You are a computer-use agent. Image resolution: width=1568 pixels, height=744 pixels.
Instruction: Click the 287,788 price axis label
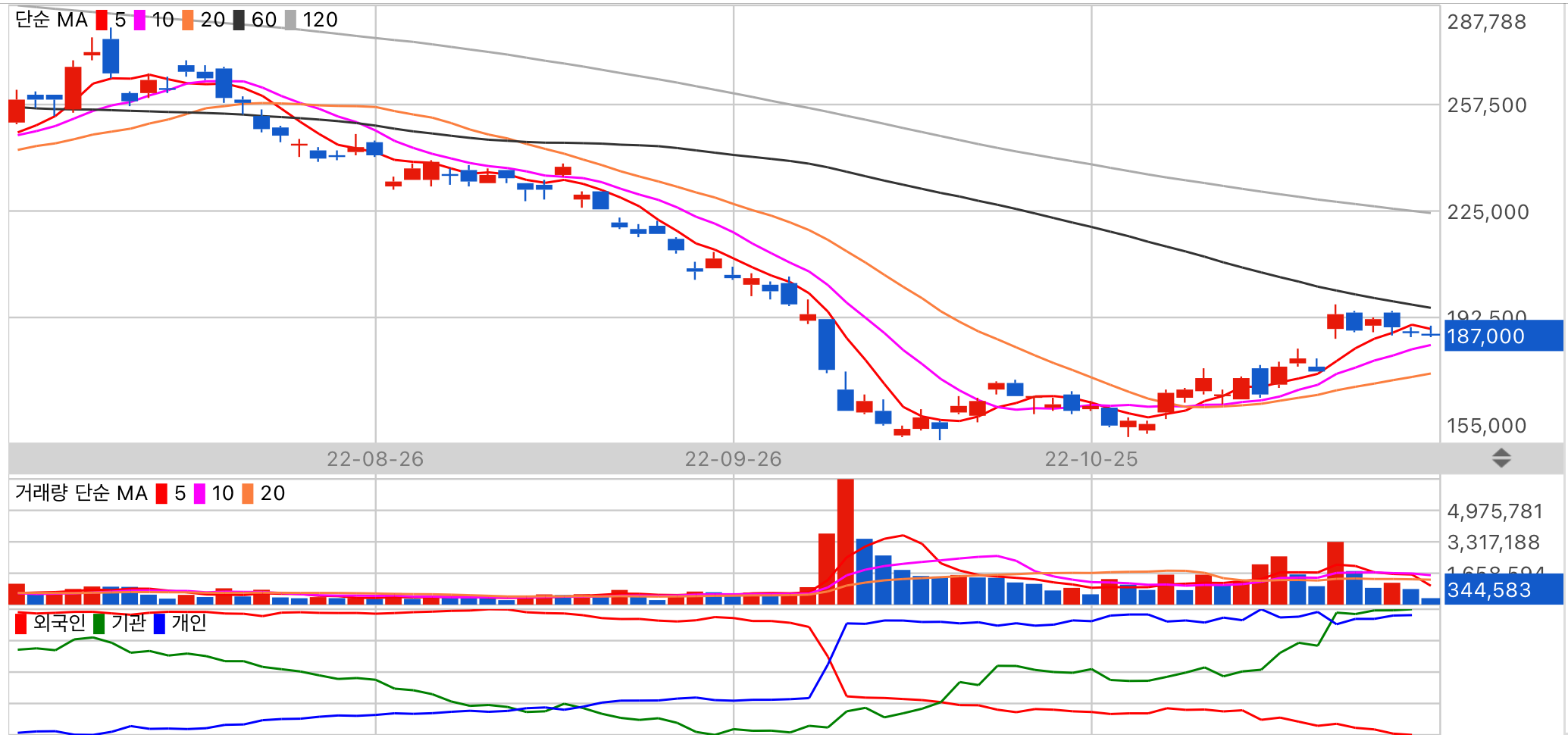[x=1486, y=22]
